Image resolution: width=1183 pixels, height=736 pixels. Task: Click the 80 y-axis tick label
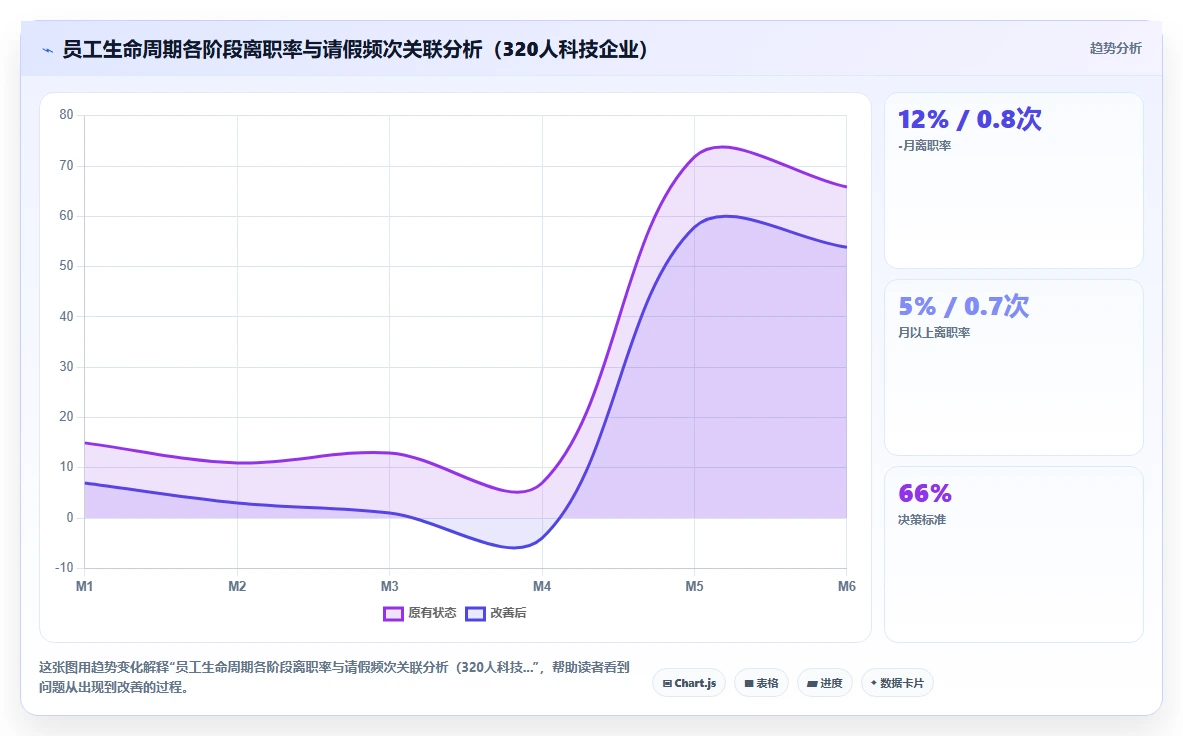66,115
